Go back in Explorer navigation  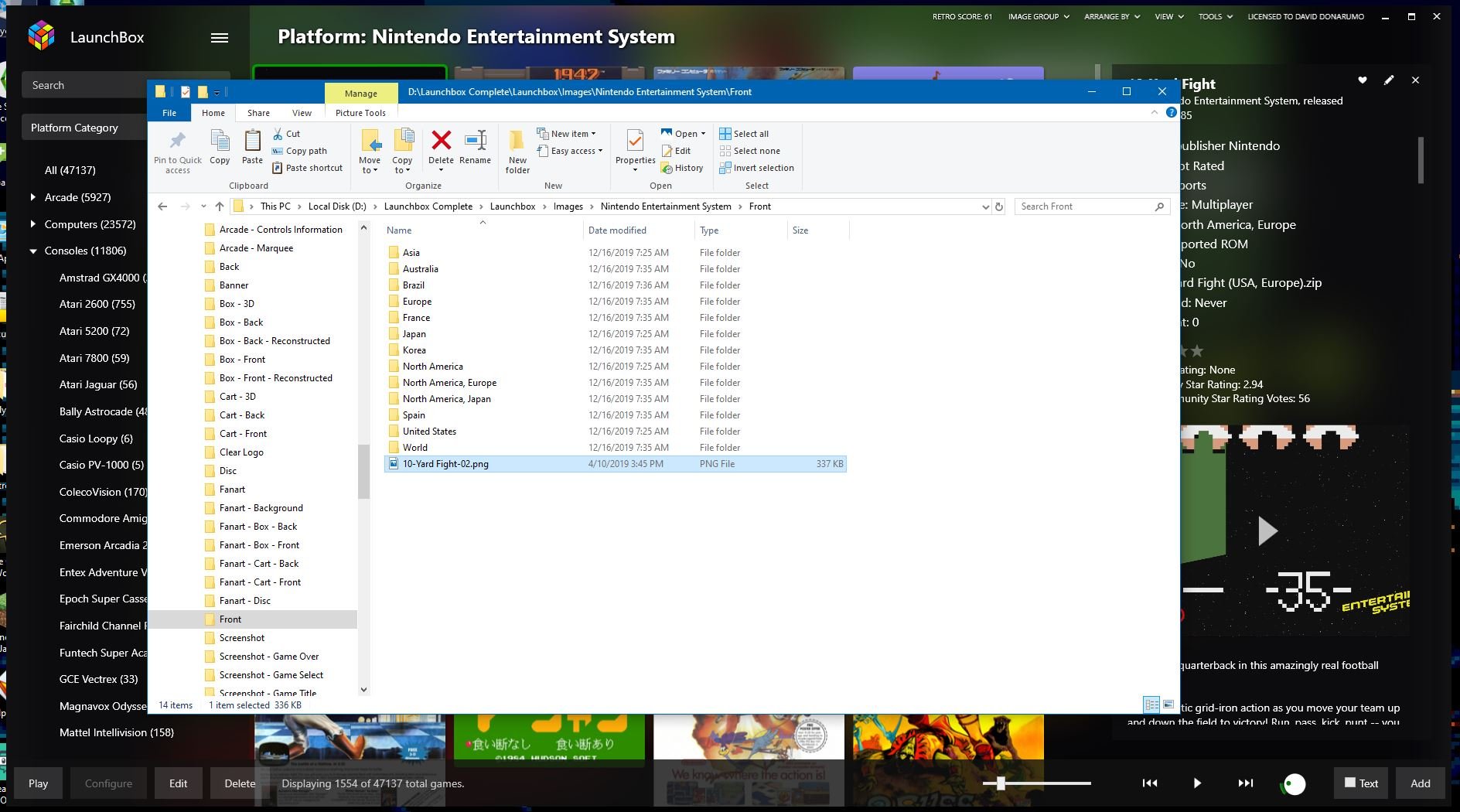(x=162, y=206)
